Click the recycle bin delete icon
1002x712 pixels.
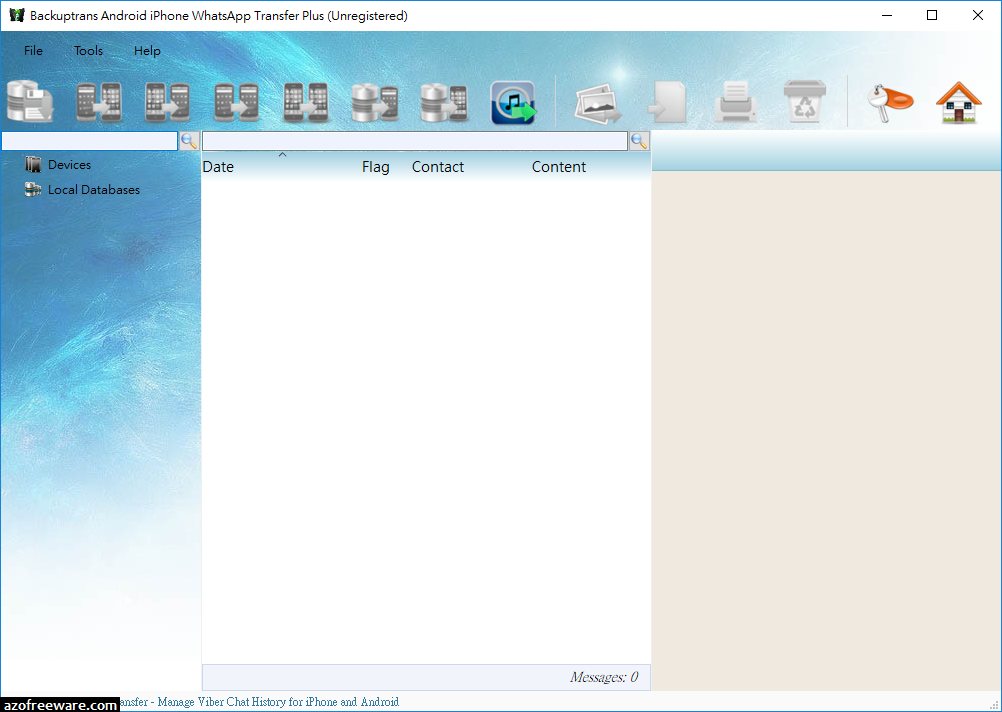805,101
